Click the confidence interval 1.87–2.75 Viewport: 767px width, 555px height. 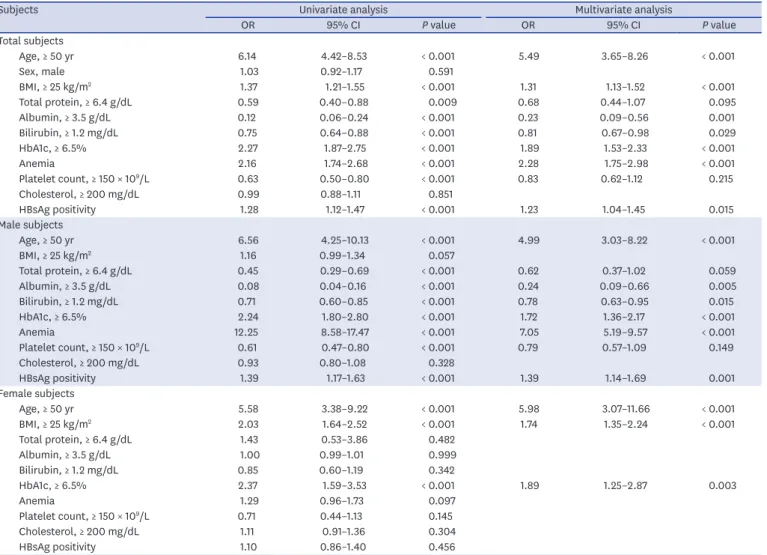click(345, 148)
